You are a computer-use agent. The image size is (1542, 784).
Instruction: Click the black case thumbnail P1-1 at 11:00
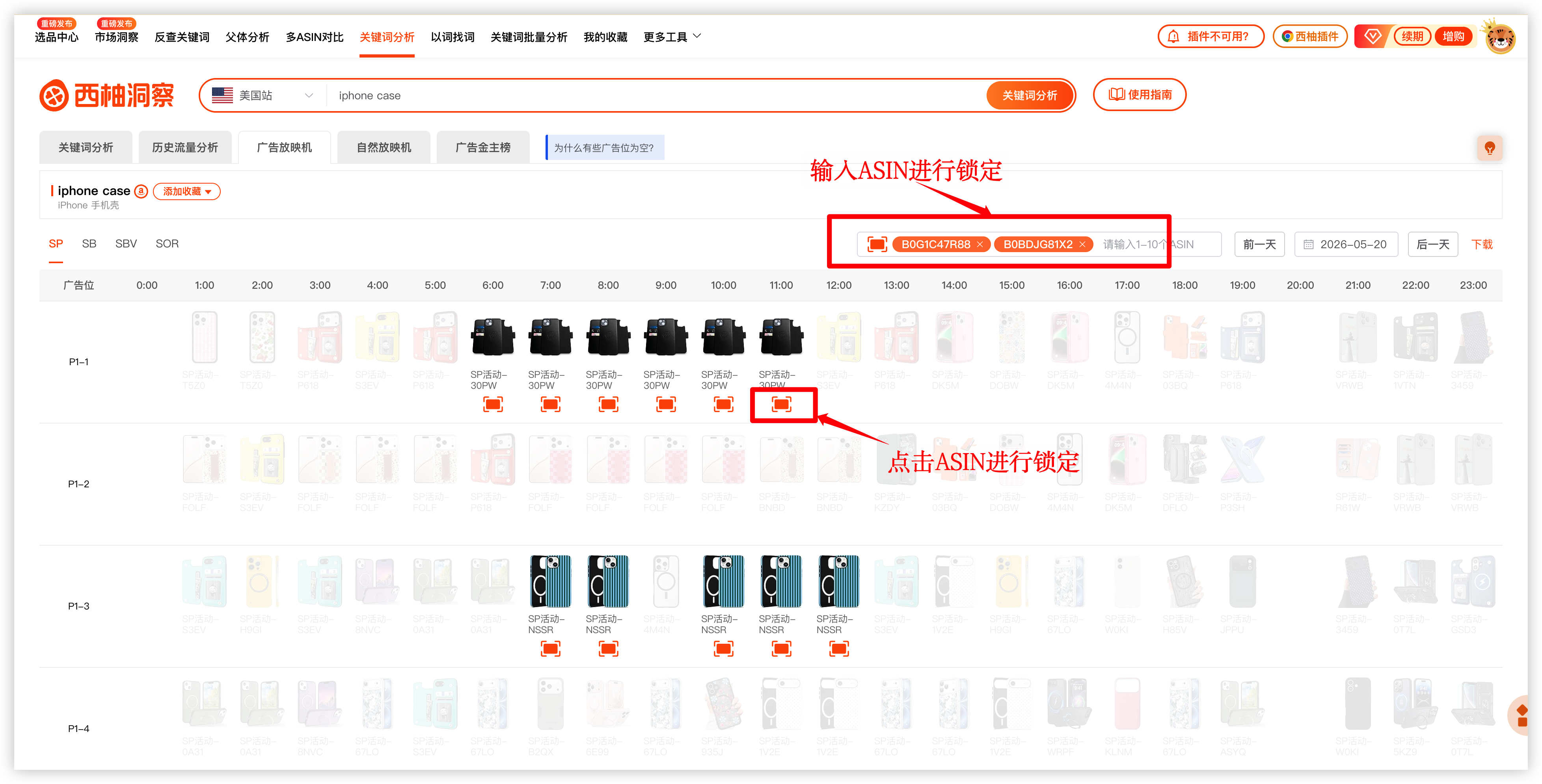point(781,337)
